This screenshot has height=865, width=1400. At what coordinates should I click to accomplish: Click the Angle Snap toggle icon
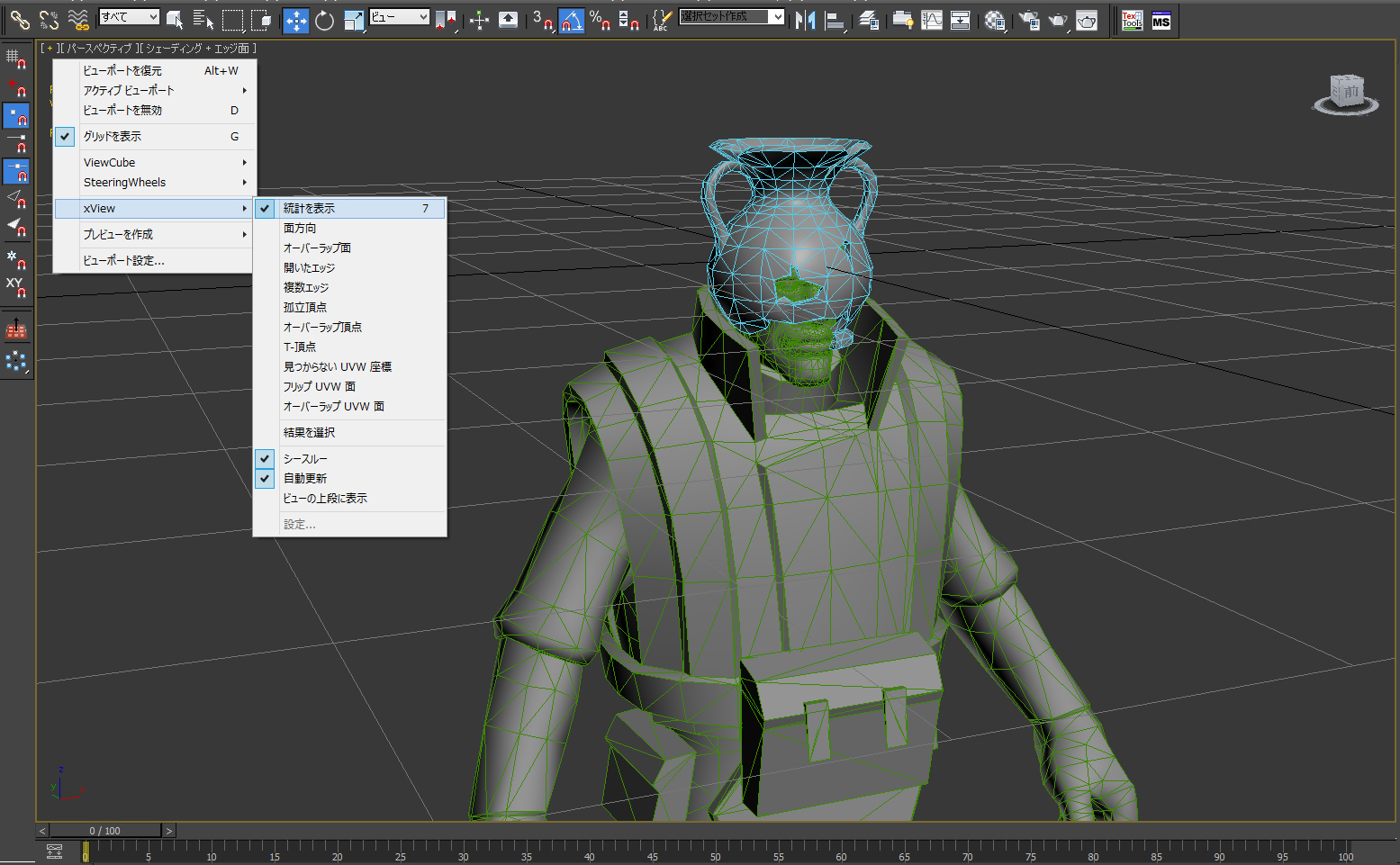(x=571, y=20)
